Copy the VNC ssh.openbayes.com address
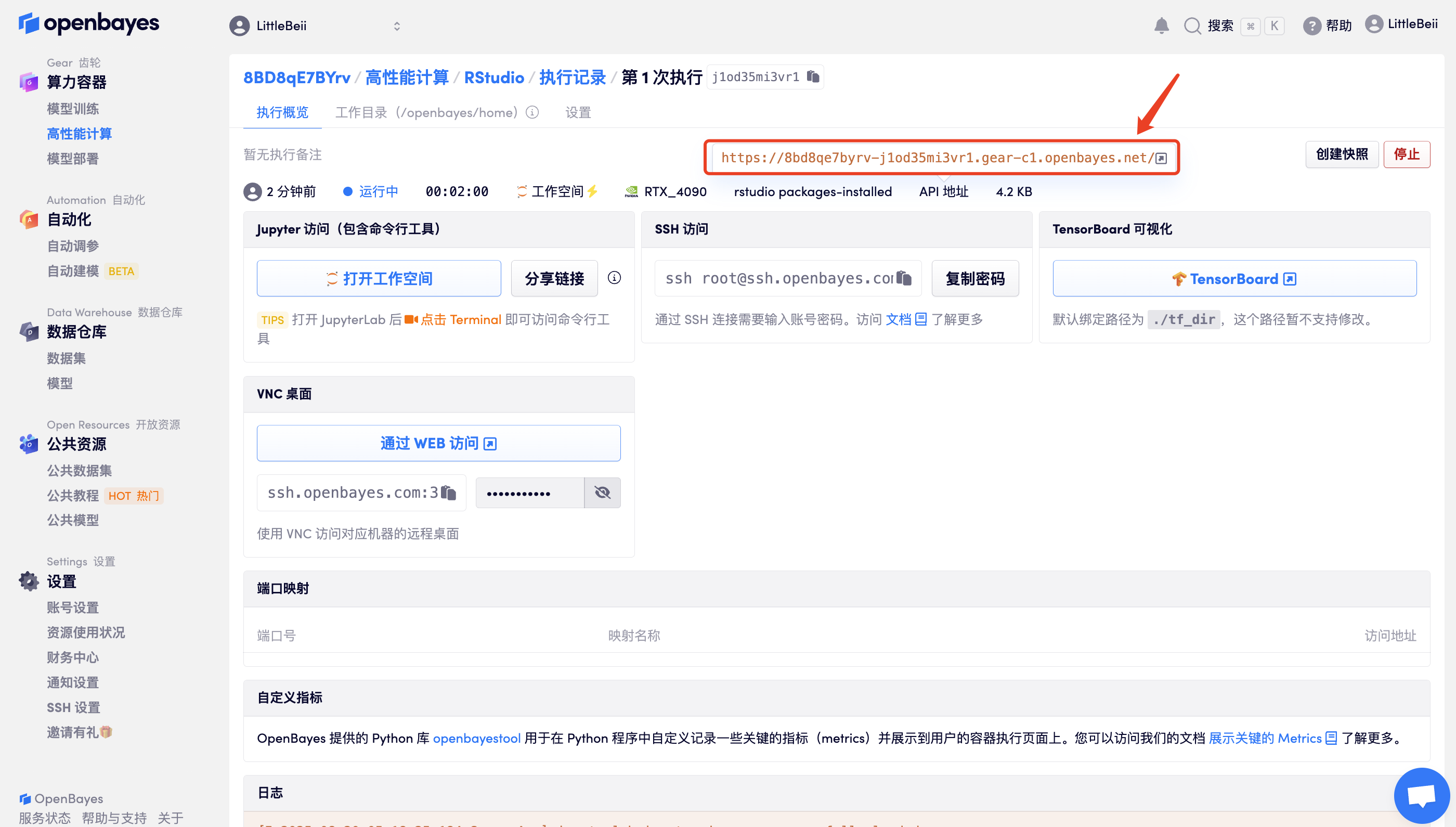The height and width of the screenshot is (827, 1456). 449,493
